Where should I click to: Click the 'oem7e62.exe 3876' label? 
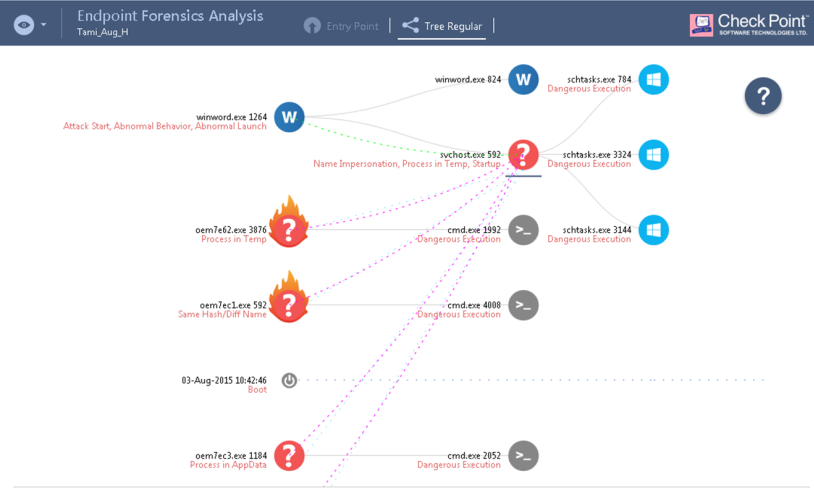231,230
